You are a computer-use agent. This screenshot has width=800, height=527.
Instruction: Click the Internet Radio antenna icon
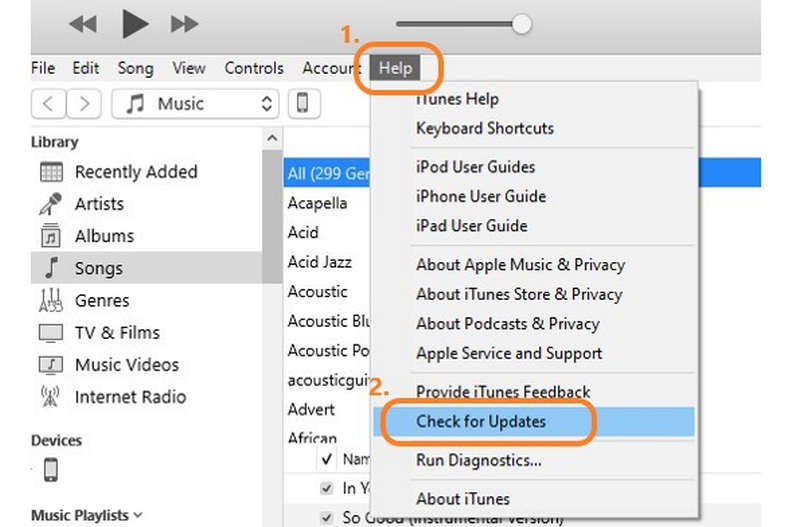pos(50,396)
